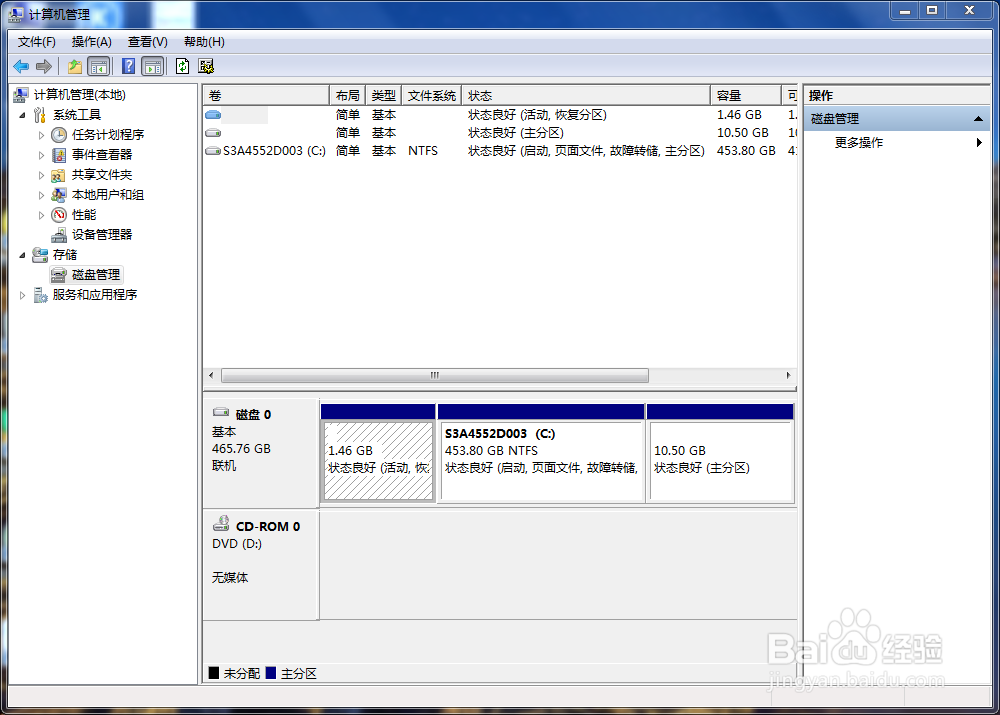Click the volume list scroll-left arrow
1000x715 pixels.
(211, 376)
